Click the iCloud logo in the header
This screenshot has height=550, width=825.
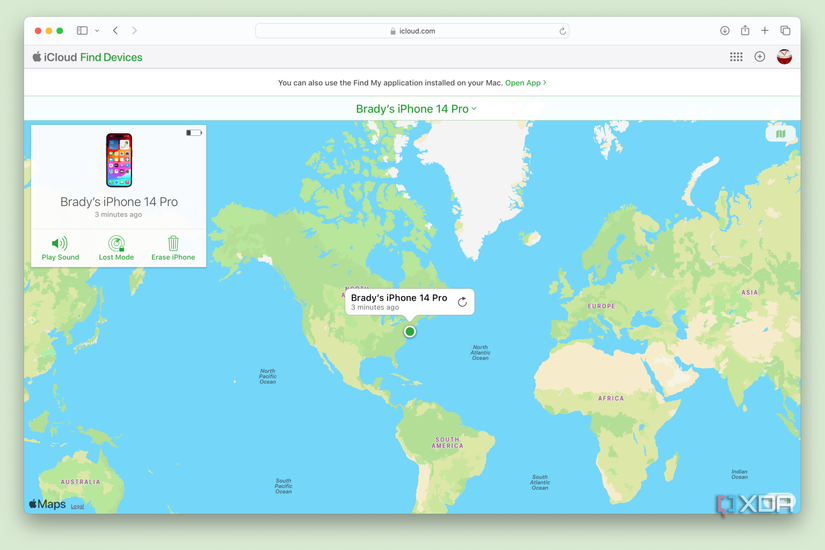tap(55, 57)
